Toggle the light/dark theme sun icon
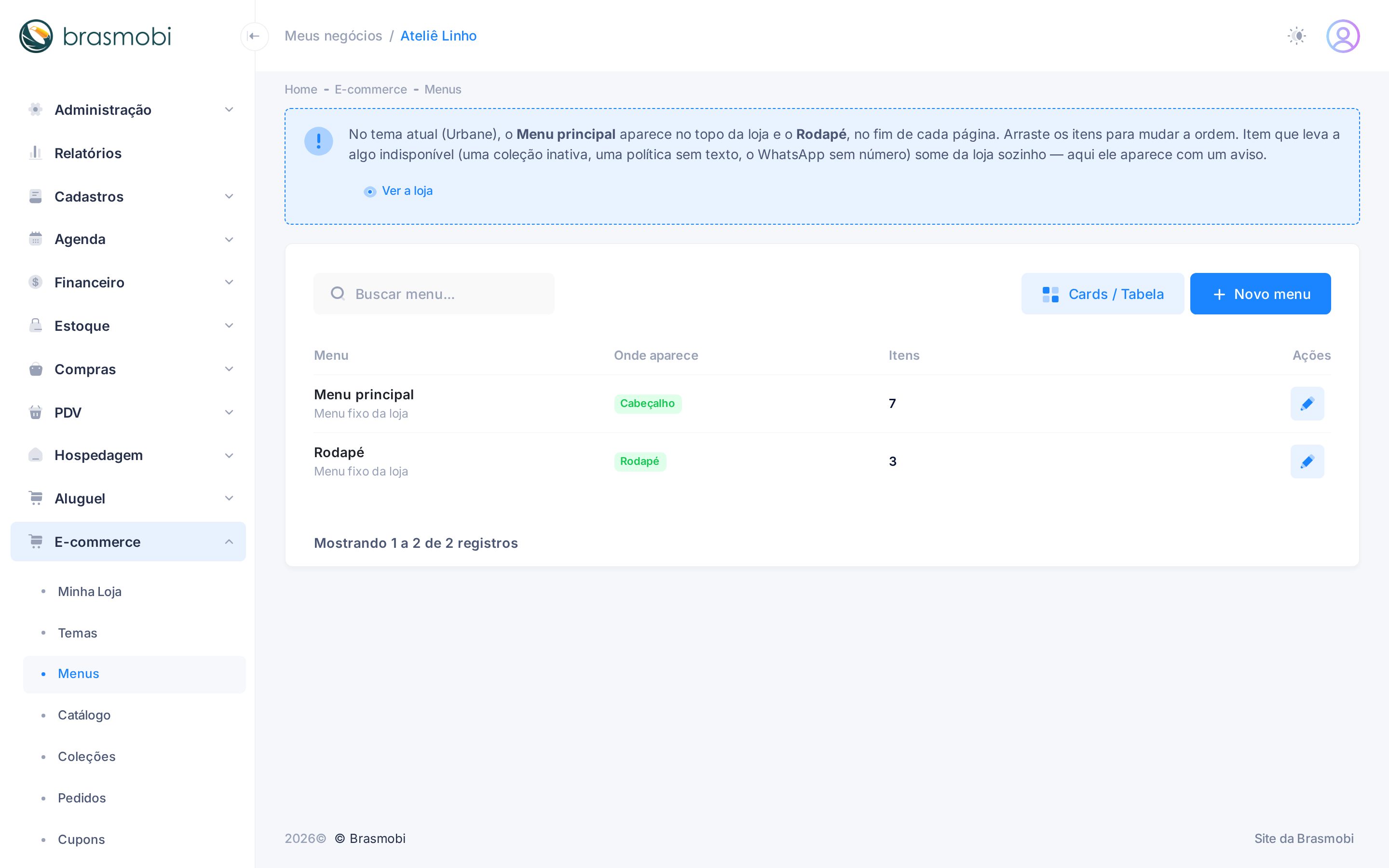This screenshot has height=868, width=1389. 1296,36
